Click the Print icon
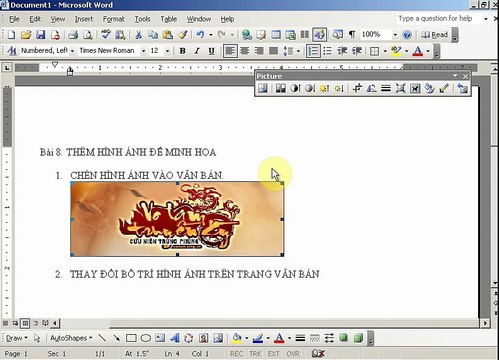The height and width of the screenshot is (360, 499). (73, 35)
